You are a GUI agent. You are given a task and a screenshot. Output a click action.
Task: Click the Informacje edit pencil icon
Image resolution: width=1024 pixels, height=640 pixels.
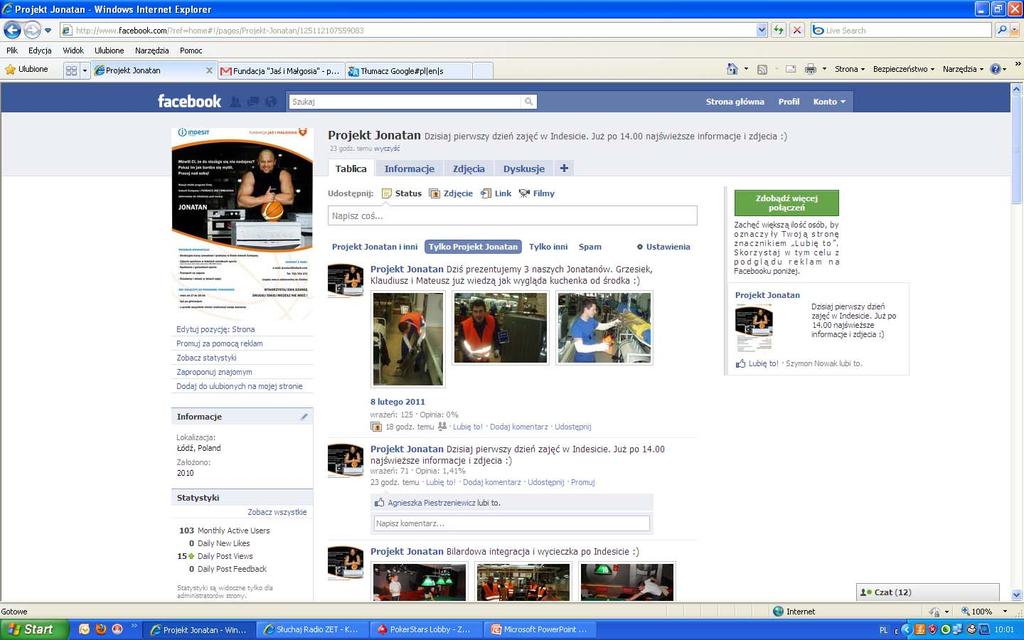click(304, 417)
